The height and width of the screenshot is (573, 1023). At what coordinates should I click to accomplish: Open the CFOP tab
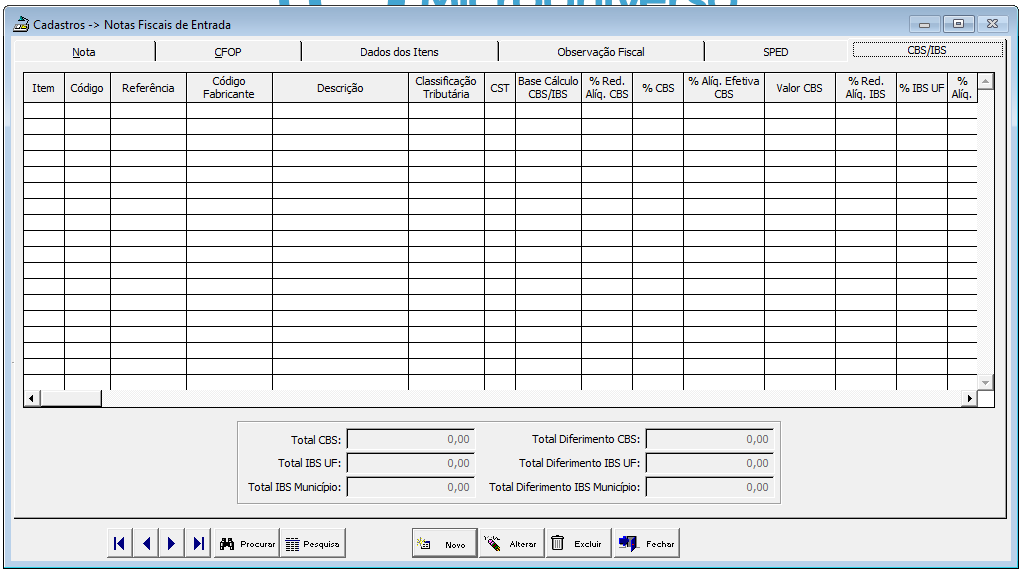228,52
